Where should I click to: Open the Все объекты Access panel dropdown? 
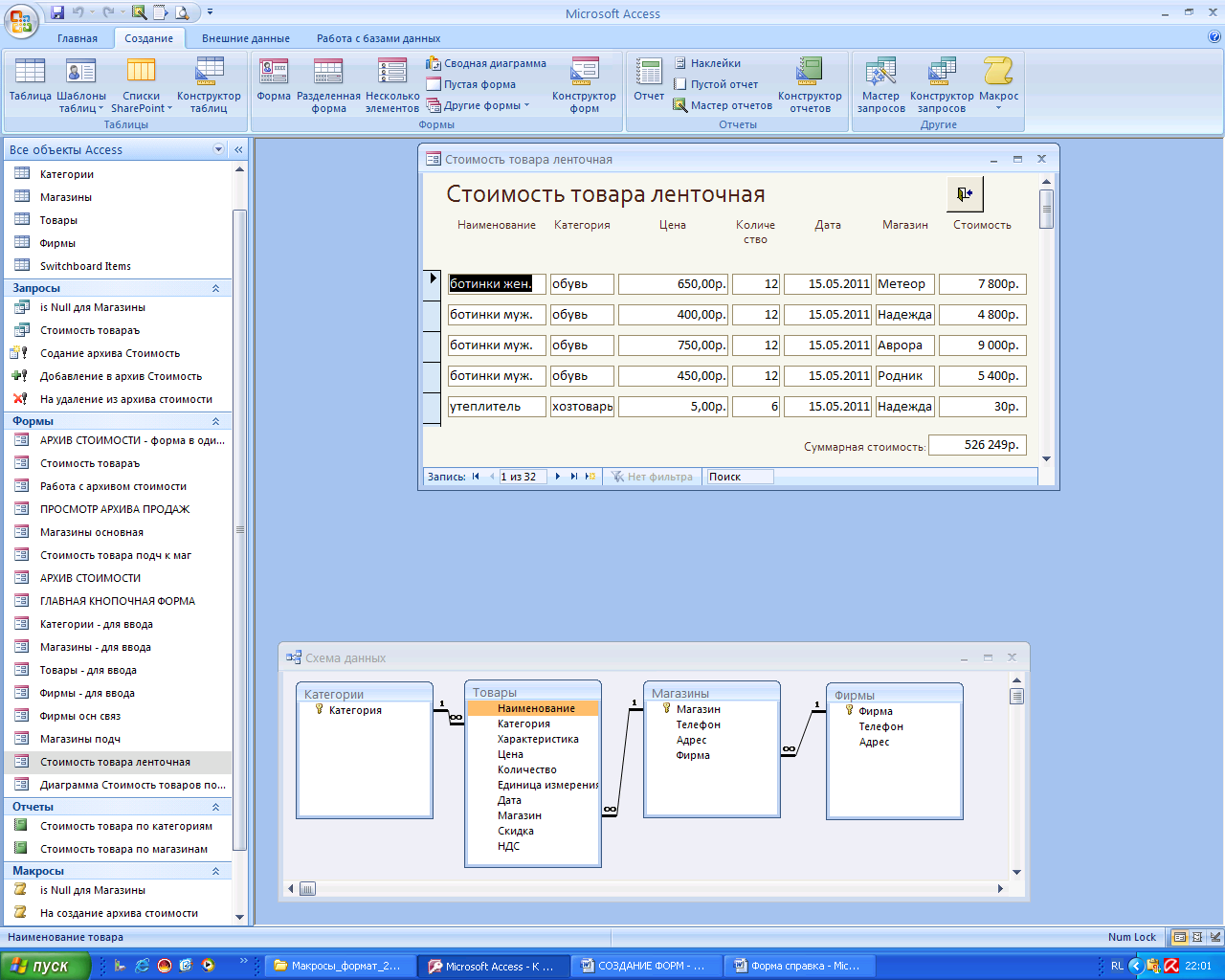218,149
